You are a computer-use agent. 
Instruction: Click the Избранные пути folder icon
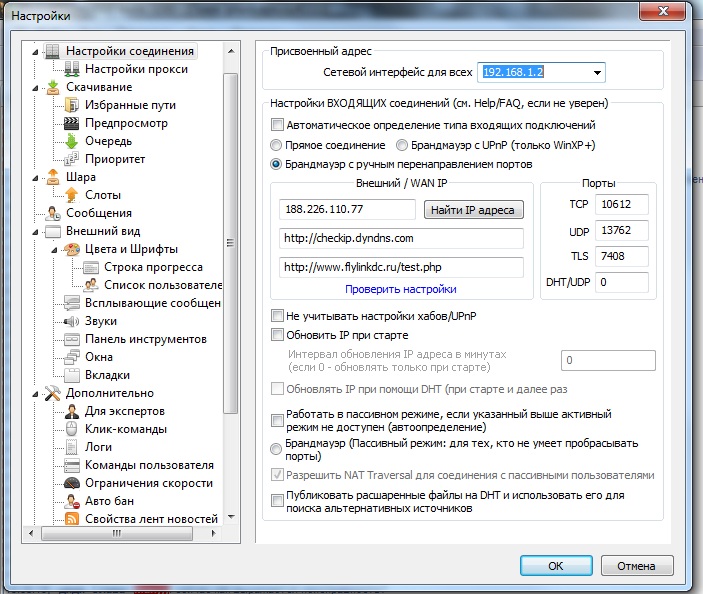pos(72,105)
